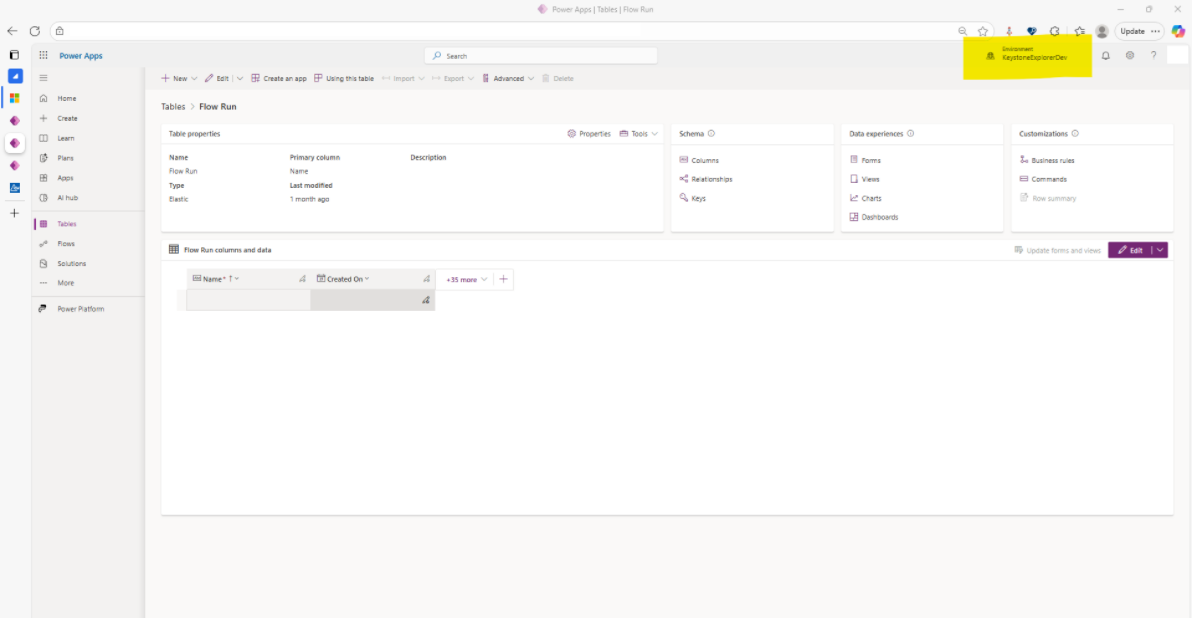This screenshot has width=1192, height=618.
Task: Click Update forms and views
Action: tap(1057, 250)
